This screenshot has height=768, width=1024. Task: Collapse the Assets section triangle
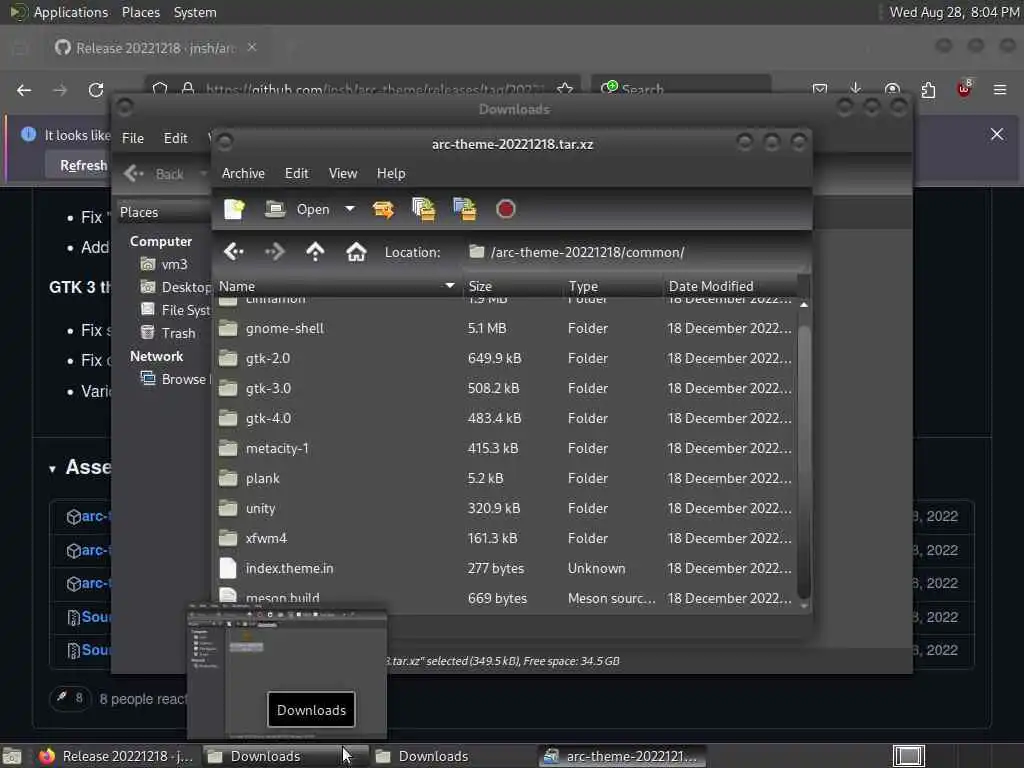pyautogui.click(x=52, y=469)
